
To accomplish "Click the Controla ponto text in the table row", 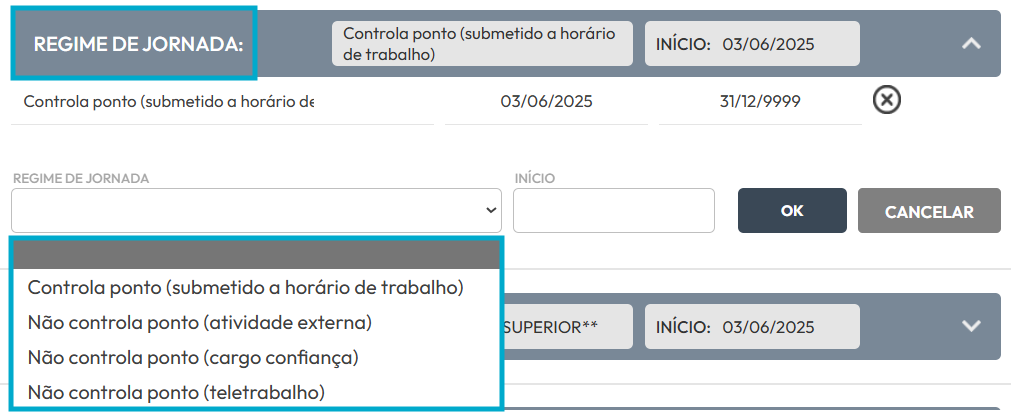I will tap(169, 101).
